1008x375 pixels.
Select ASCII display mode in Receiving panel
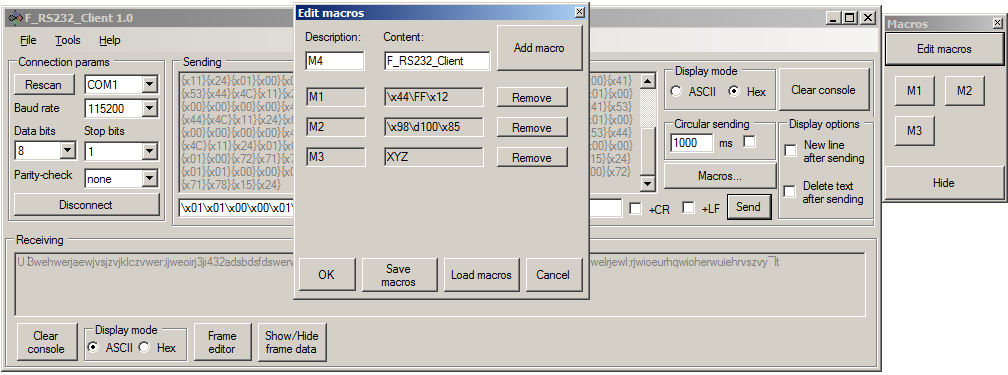[94, 347]
